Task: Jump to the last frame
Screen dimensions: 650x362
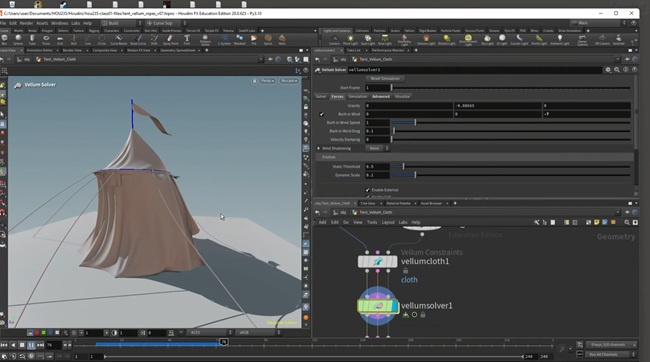Action: click(x=40, y=345)
